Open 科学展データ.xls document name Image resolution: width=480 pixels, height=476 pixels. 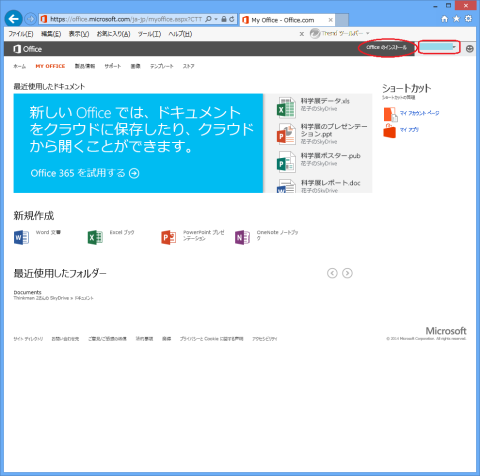[x=325, y=101]
